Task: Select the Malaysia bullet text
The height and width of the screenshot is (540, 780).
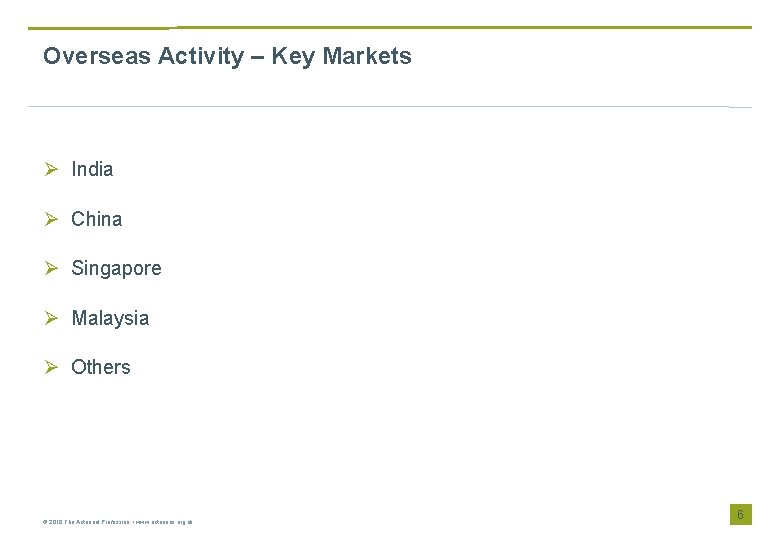Action: (110, 318)
